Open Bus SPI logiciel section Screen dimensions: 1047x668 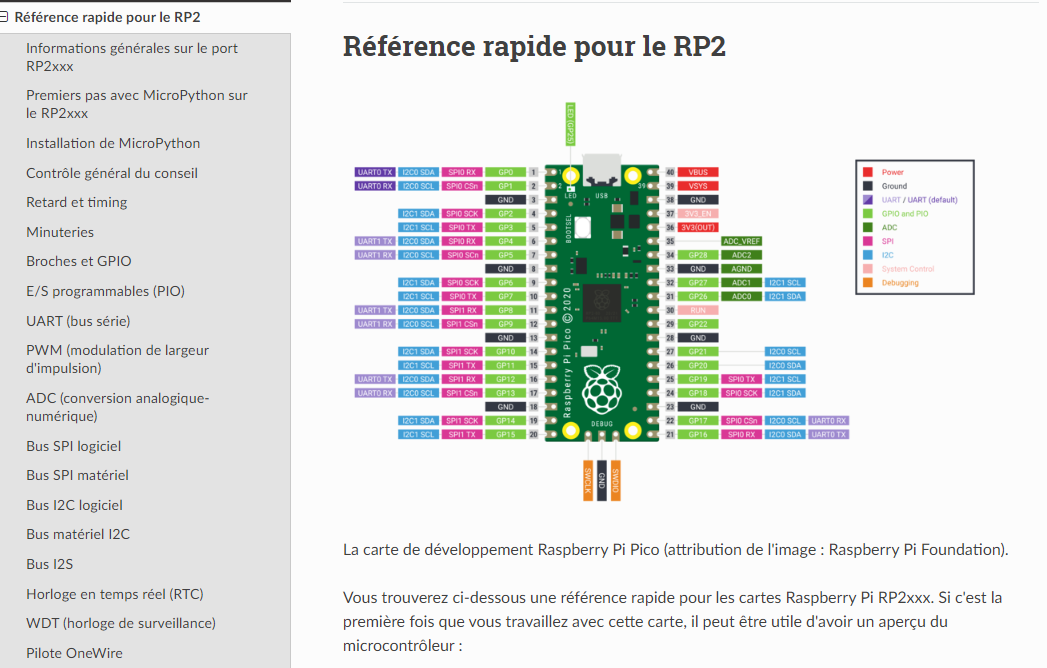pyautogui.click(x=73, y=446)
